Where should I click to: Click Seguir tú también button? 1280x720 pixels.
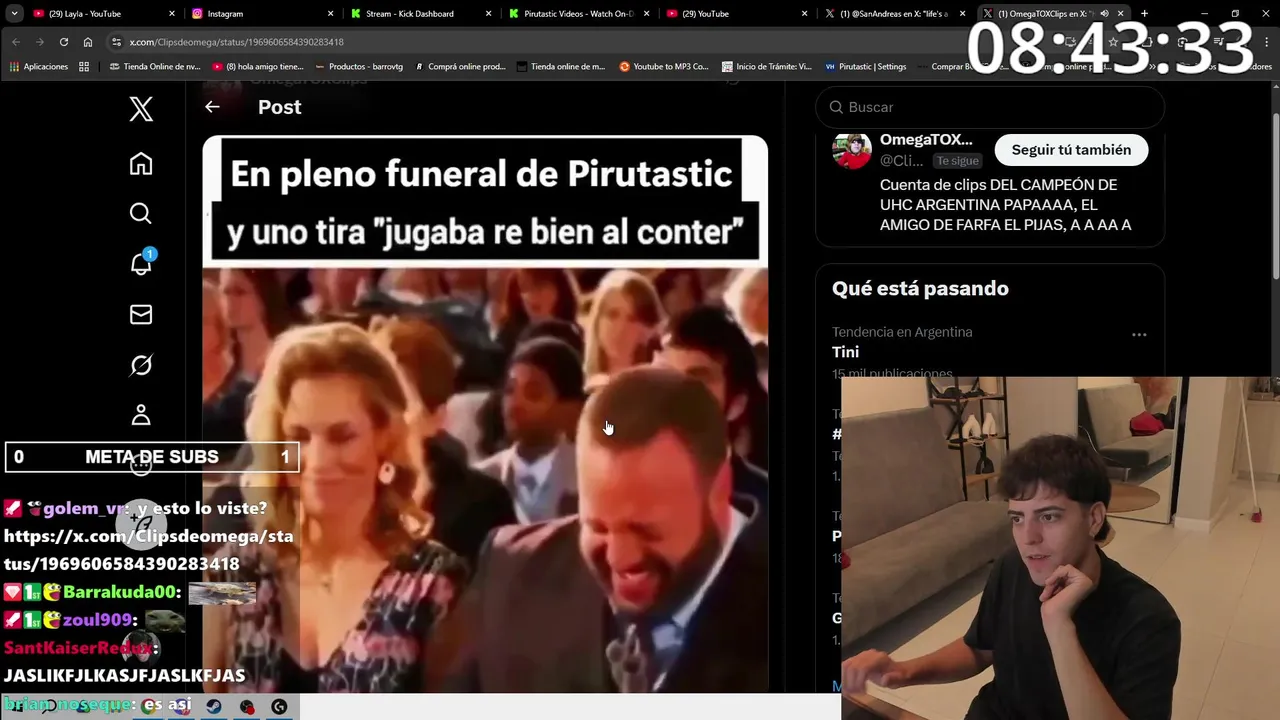[1071, 150]
